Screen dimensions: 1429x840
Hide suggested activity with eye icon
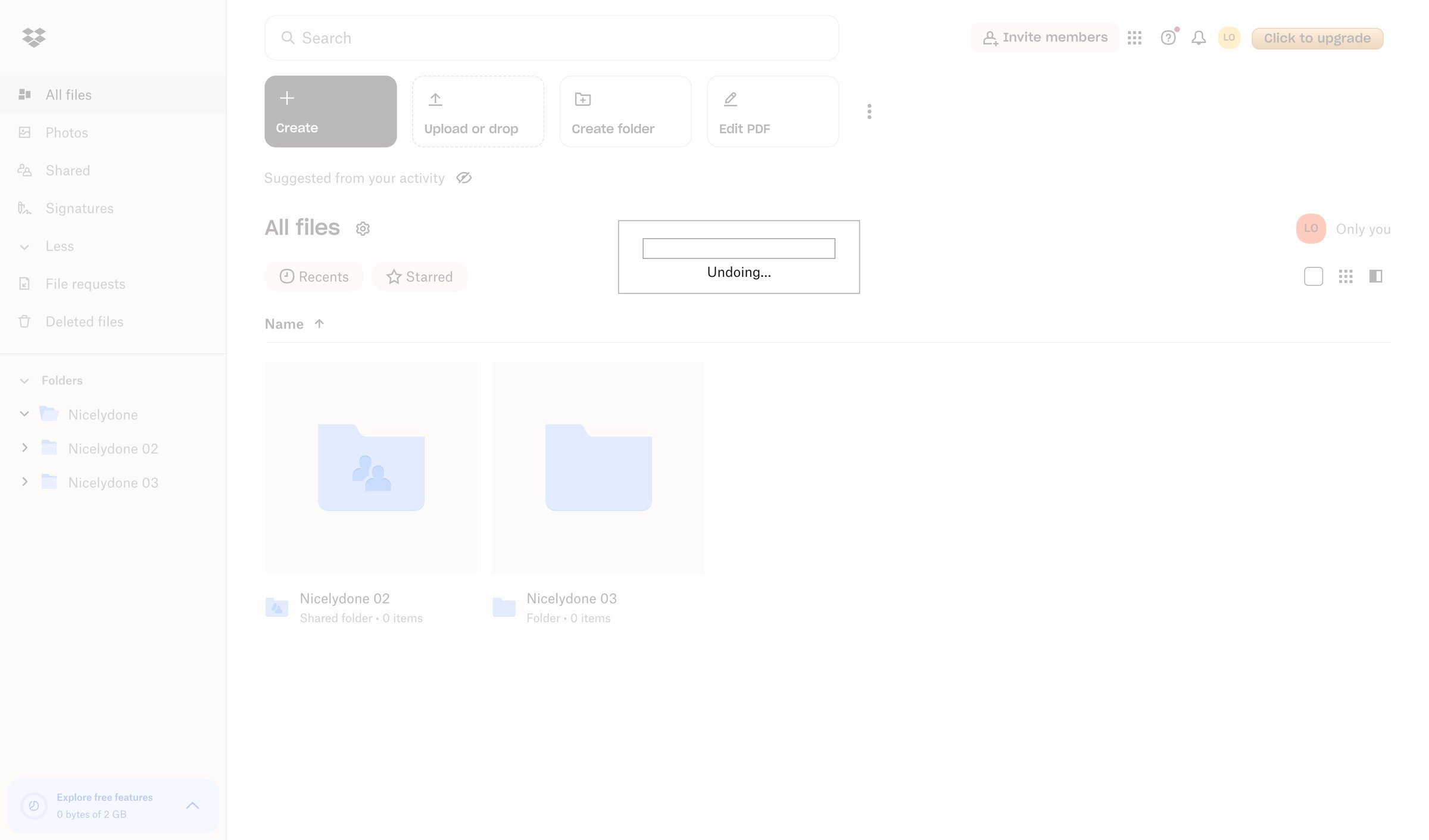pyautogui.click(x=464, y=178)
